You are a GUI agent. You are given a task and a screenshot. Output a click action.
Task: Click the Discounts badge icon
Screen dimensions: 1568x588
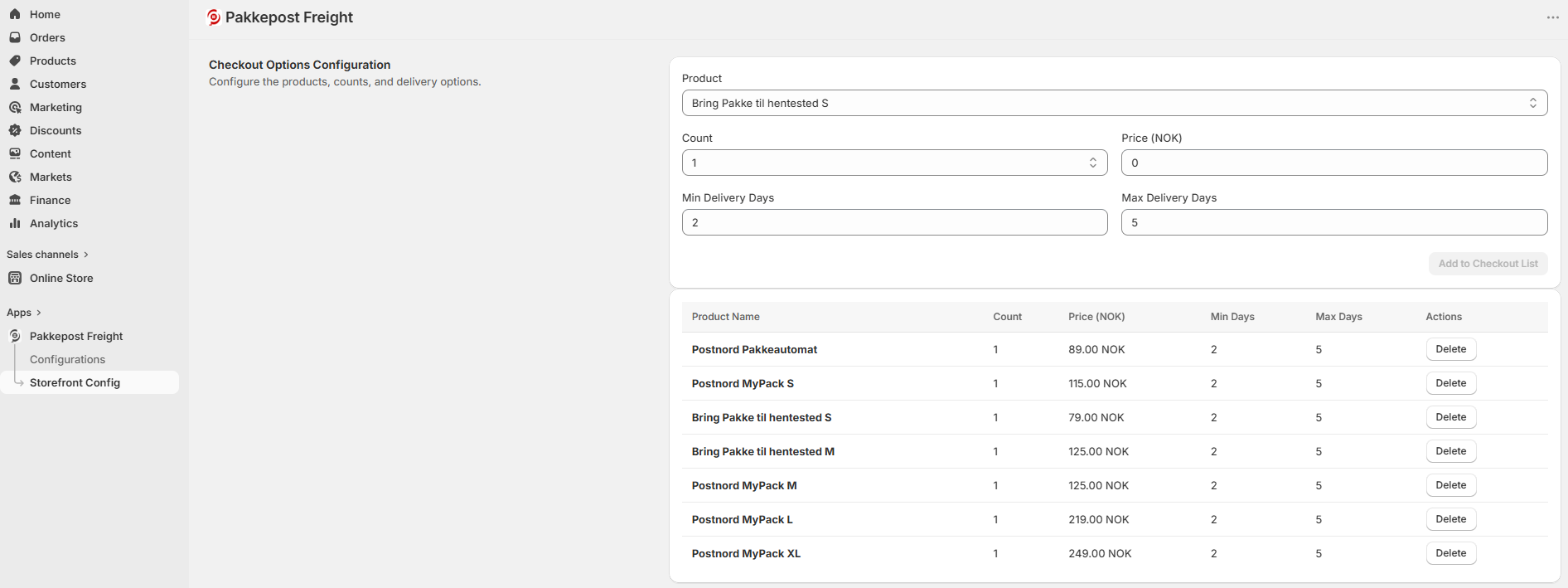tap(15, 130)
